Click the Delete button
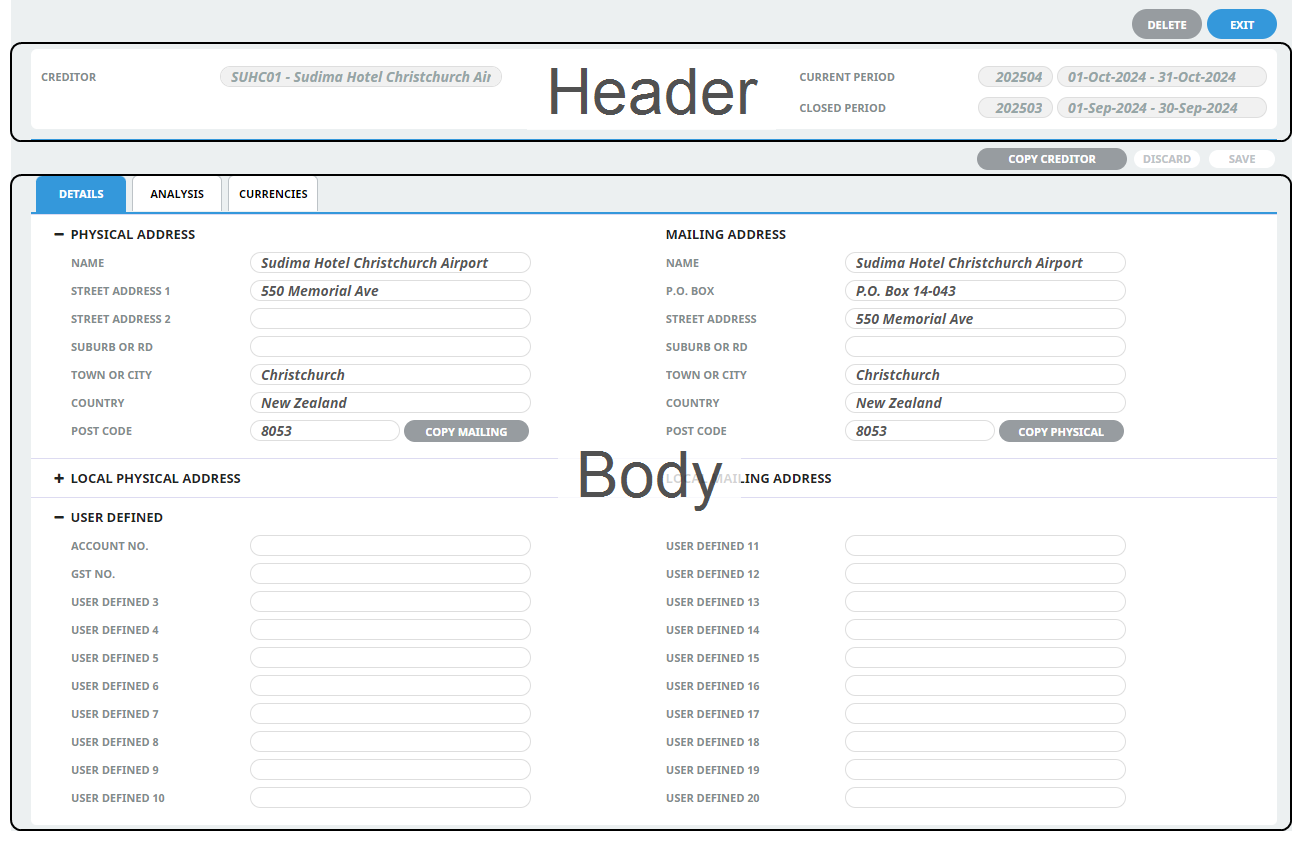This screenshot has height=842, width=1303. pyautogui.click(x=1166, y=25)
